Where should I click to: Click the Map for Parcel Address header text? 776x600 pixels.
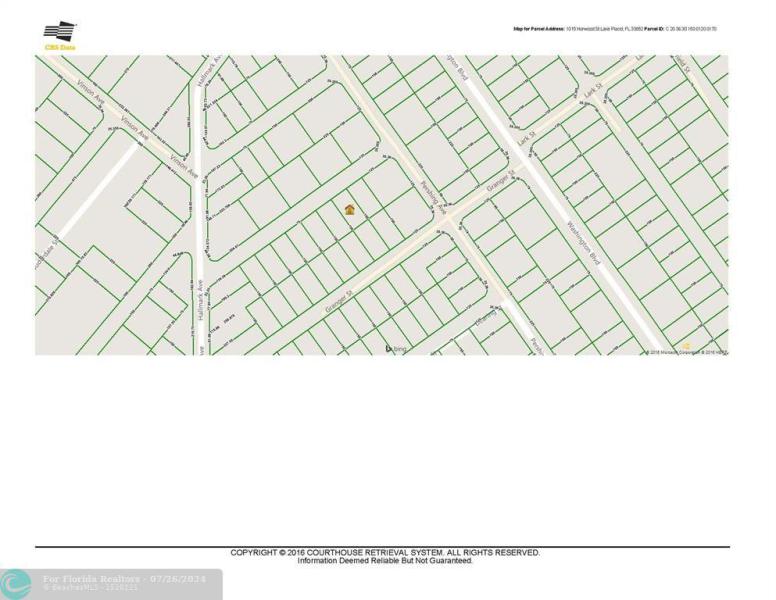click(615, 29)
